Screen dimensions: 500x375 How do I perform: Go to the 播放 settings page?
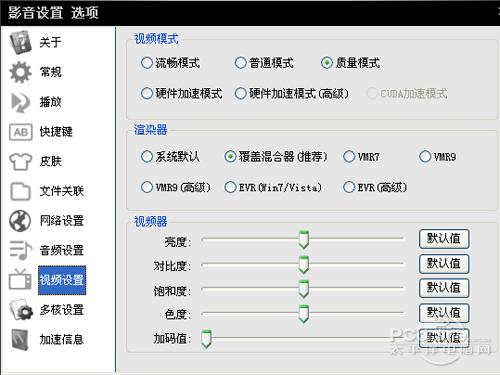pos(50,102)
